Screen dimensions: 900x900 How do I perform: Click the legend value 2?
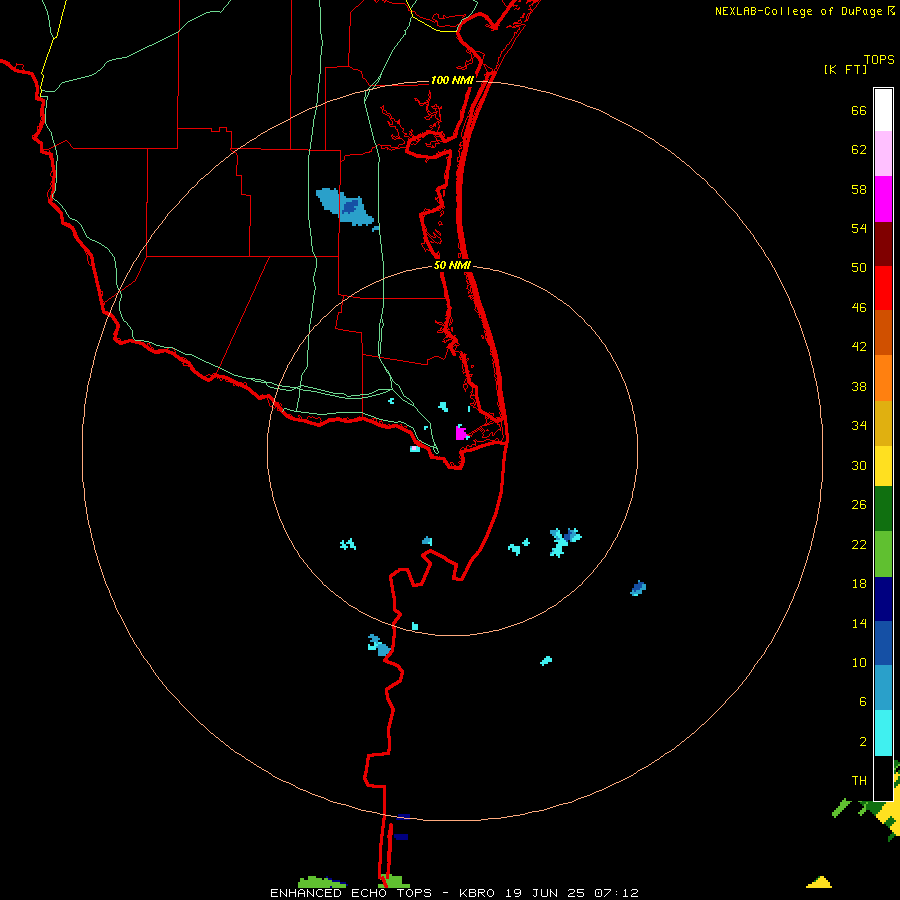[863, 742]
